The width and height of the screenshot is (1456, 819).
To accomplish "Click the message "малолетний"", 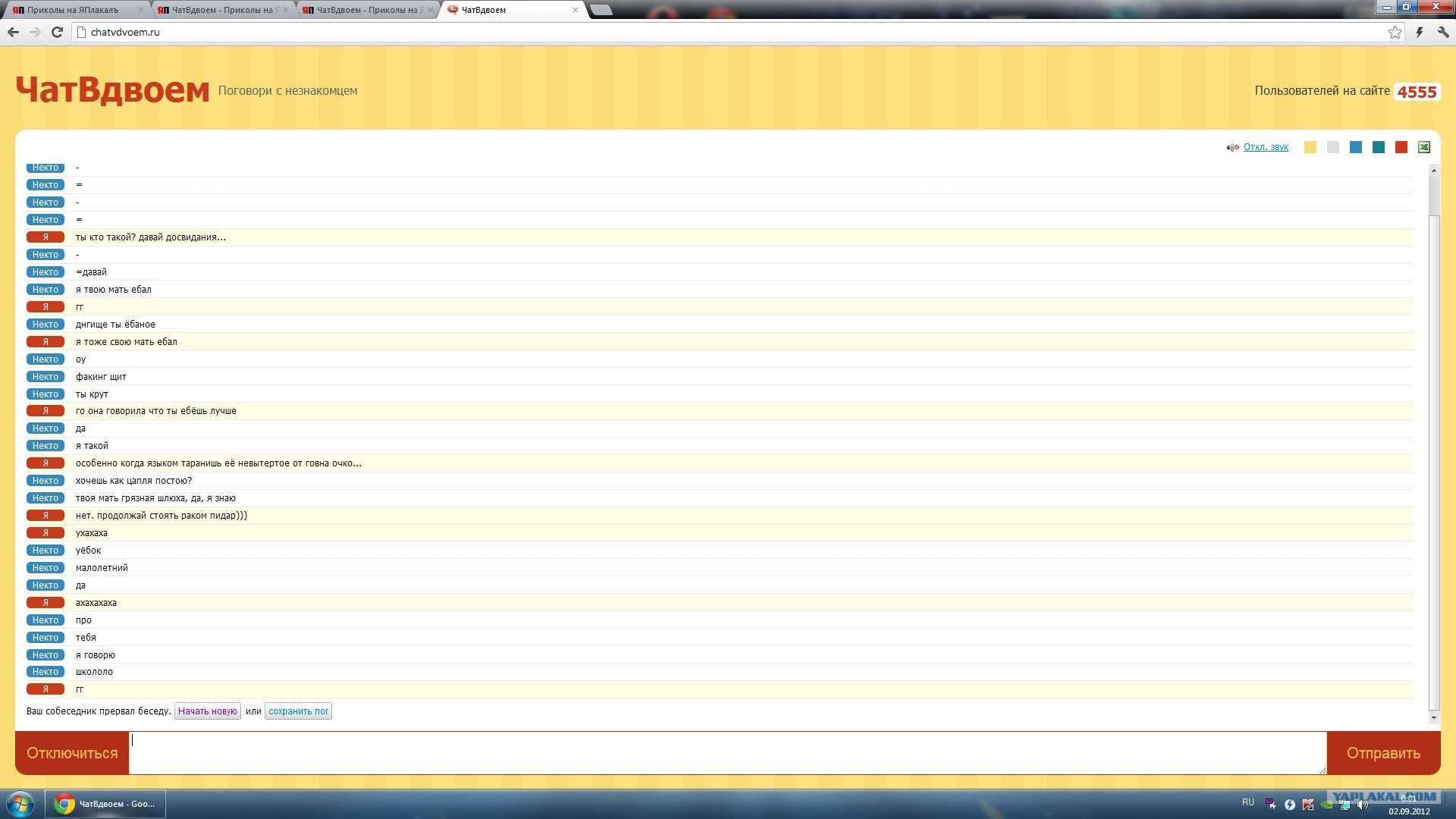I will pos(102,568).
